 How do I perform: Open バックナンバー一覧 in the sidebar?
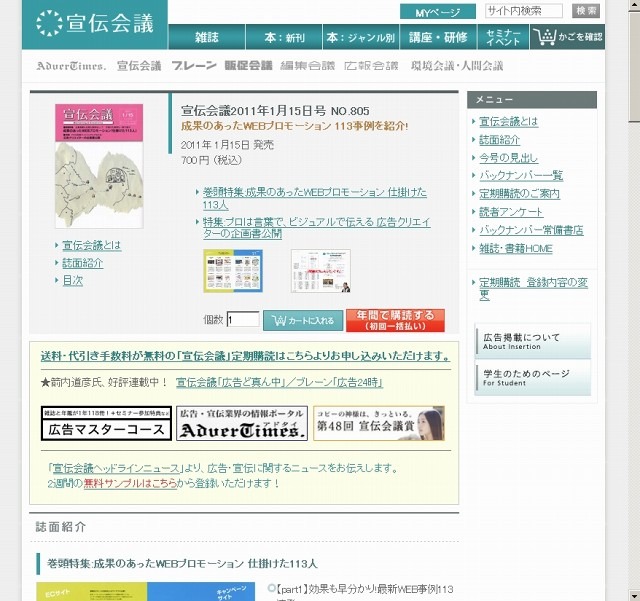[521, 176]
